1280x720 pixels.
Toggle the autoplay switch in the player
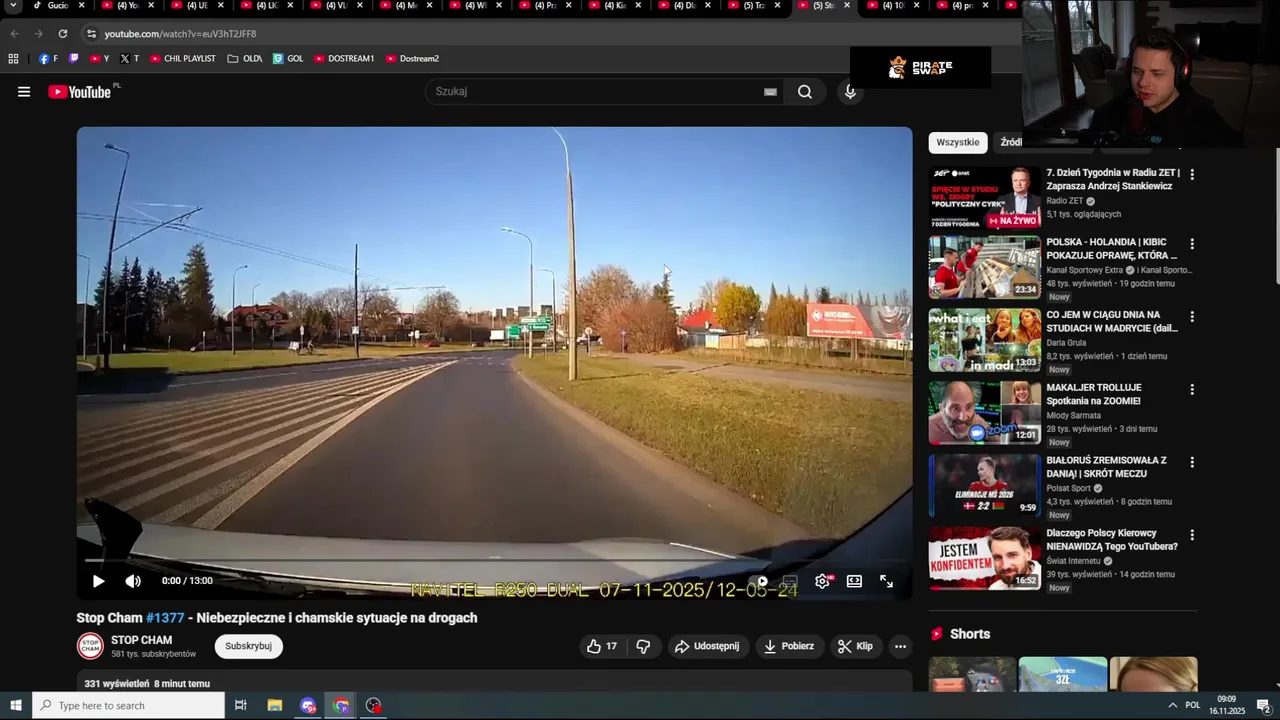click(x=761, y=581)
